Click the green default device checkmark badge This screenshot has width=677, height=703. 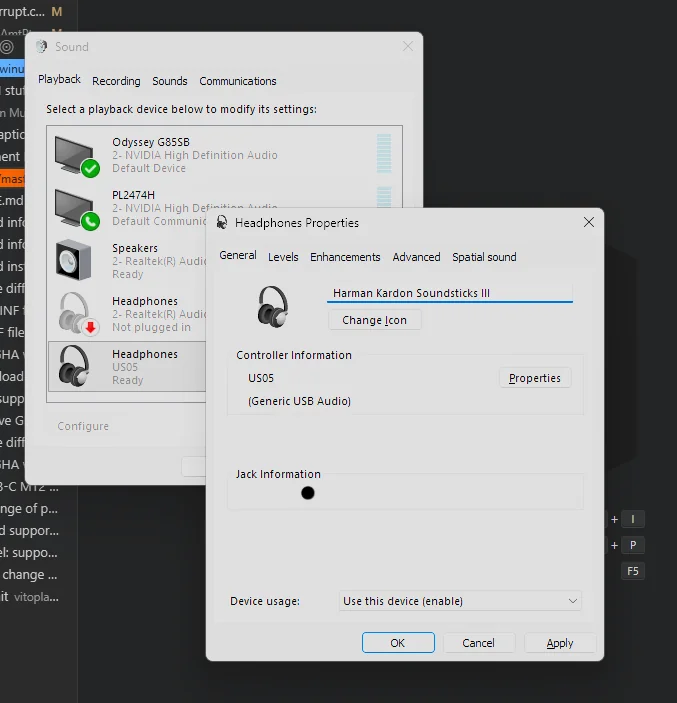[x=91, y=169]
